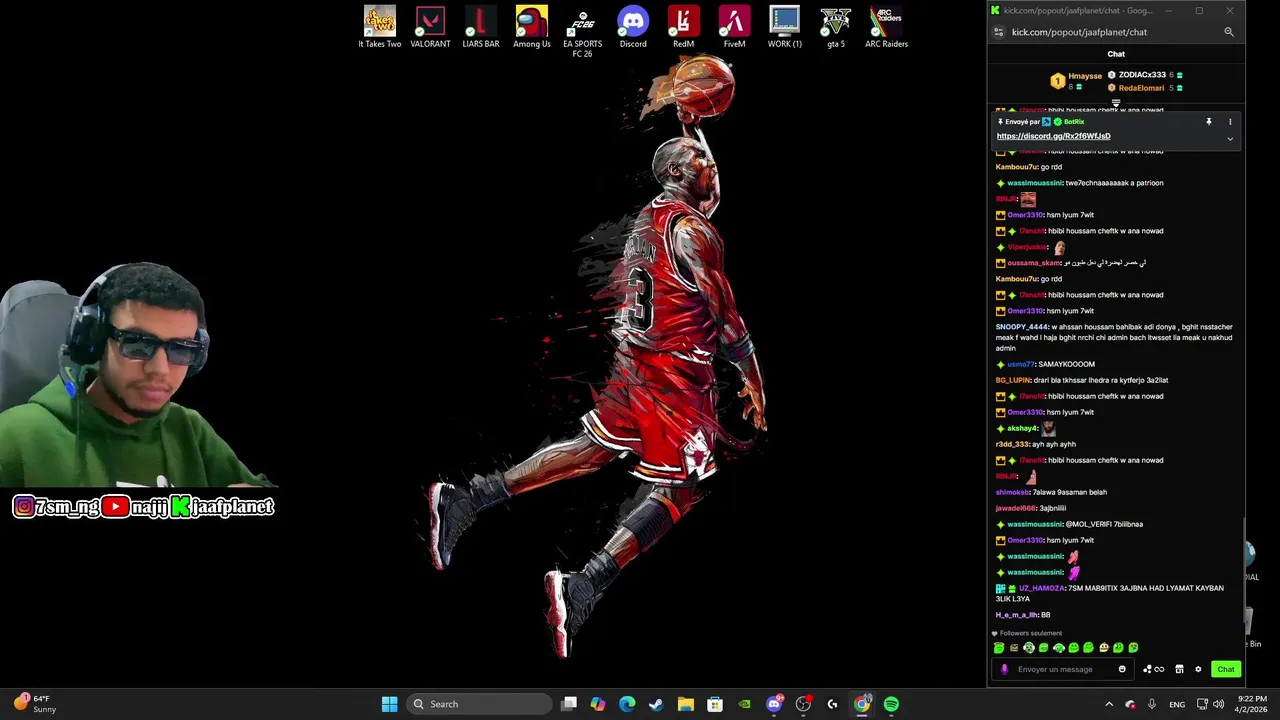Open Microsoft Edge from the taskbar
This screenshot has height=720, width=1280.
coord(627,704)
